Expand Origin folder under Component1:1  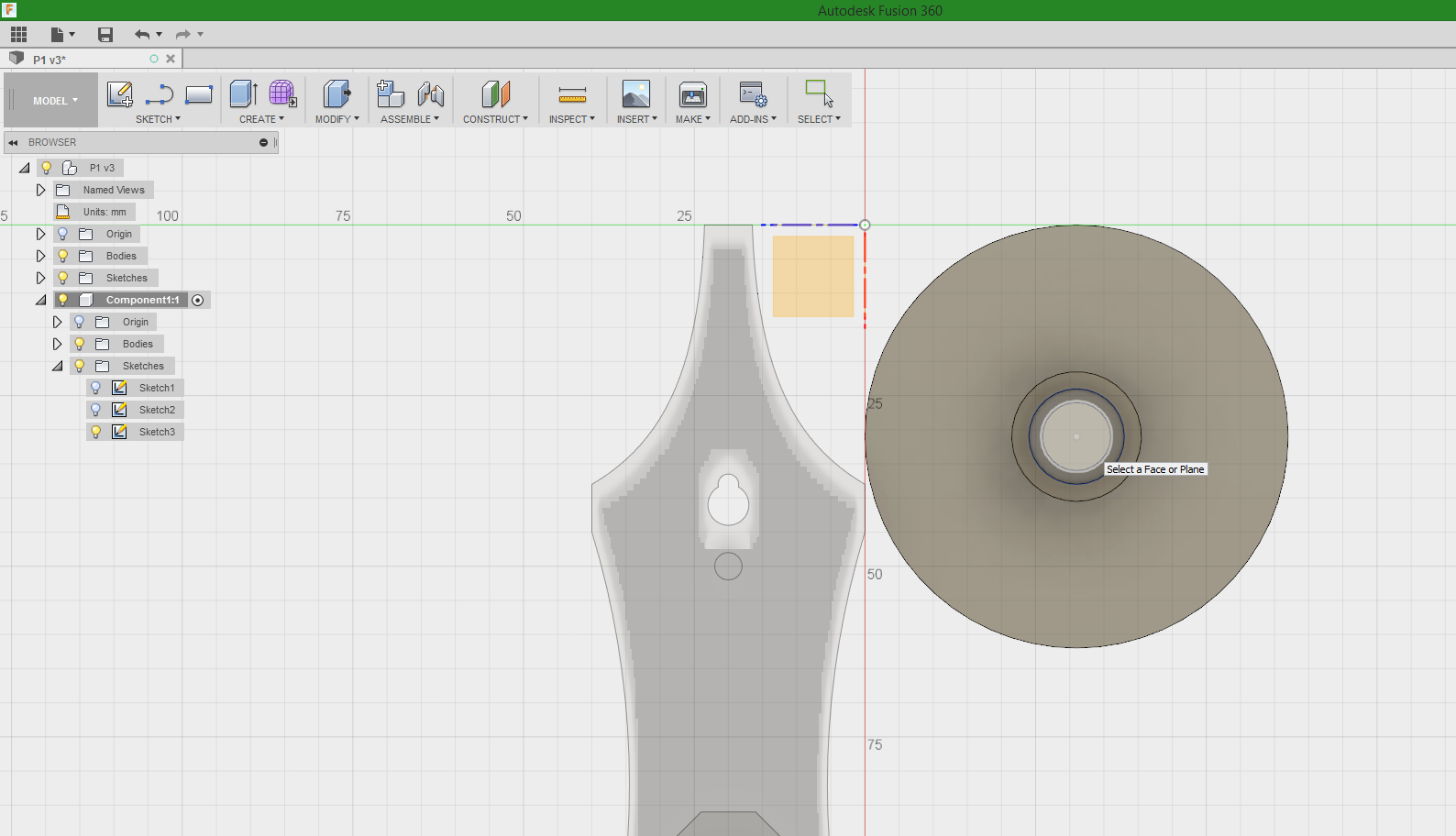[57, 322]
